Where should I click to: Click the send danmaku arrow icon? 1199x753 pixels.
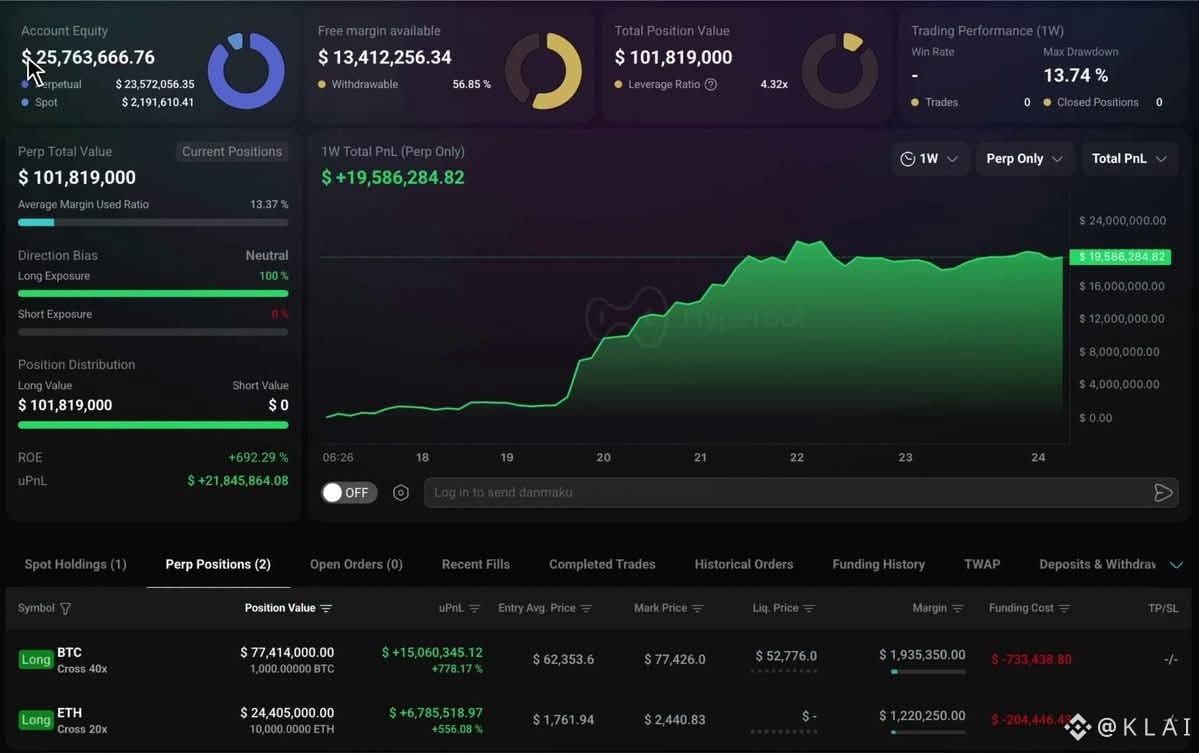click(x=1162, y=493)
